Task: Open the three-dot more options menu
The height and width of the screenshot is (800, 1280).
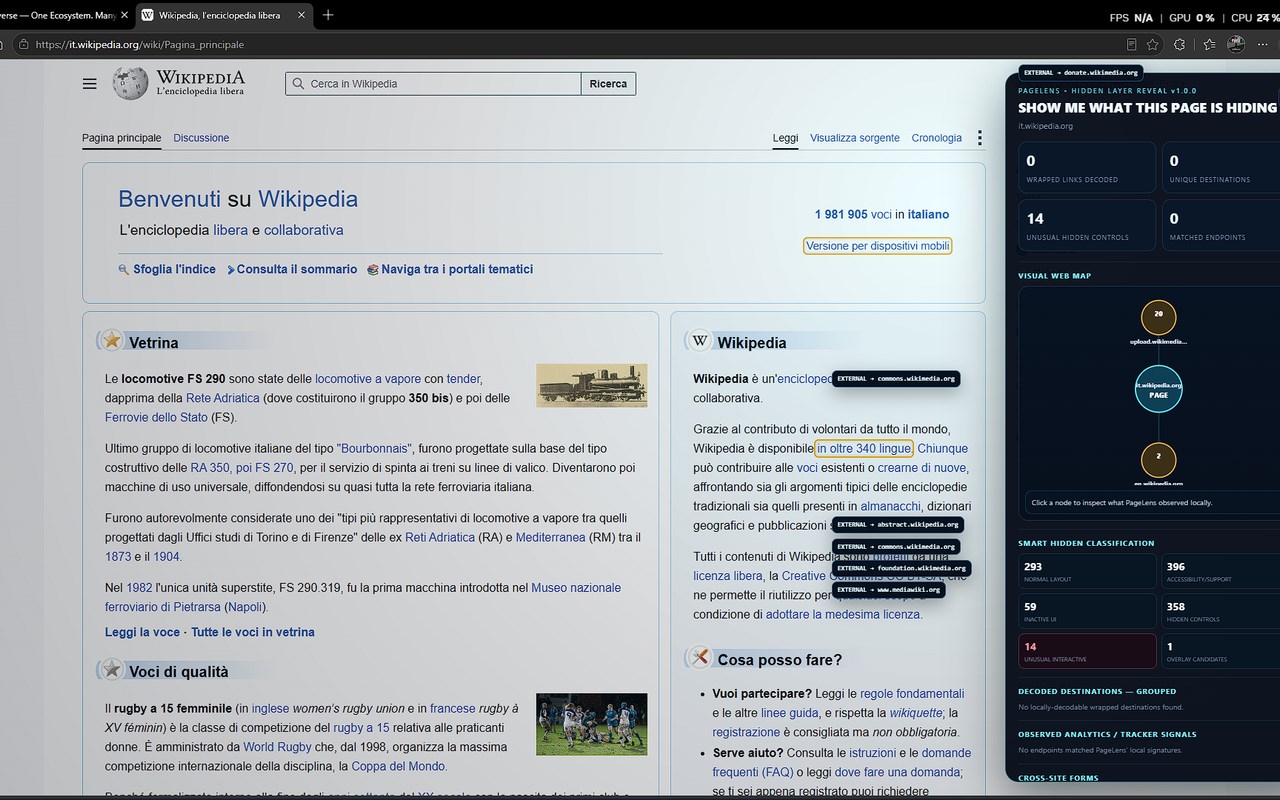Action: pos(980,138)
